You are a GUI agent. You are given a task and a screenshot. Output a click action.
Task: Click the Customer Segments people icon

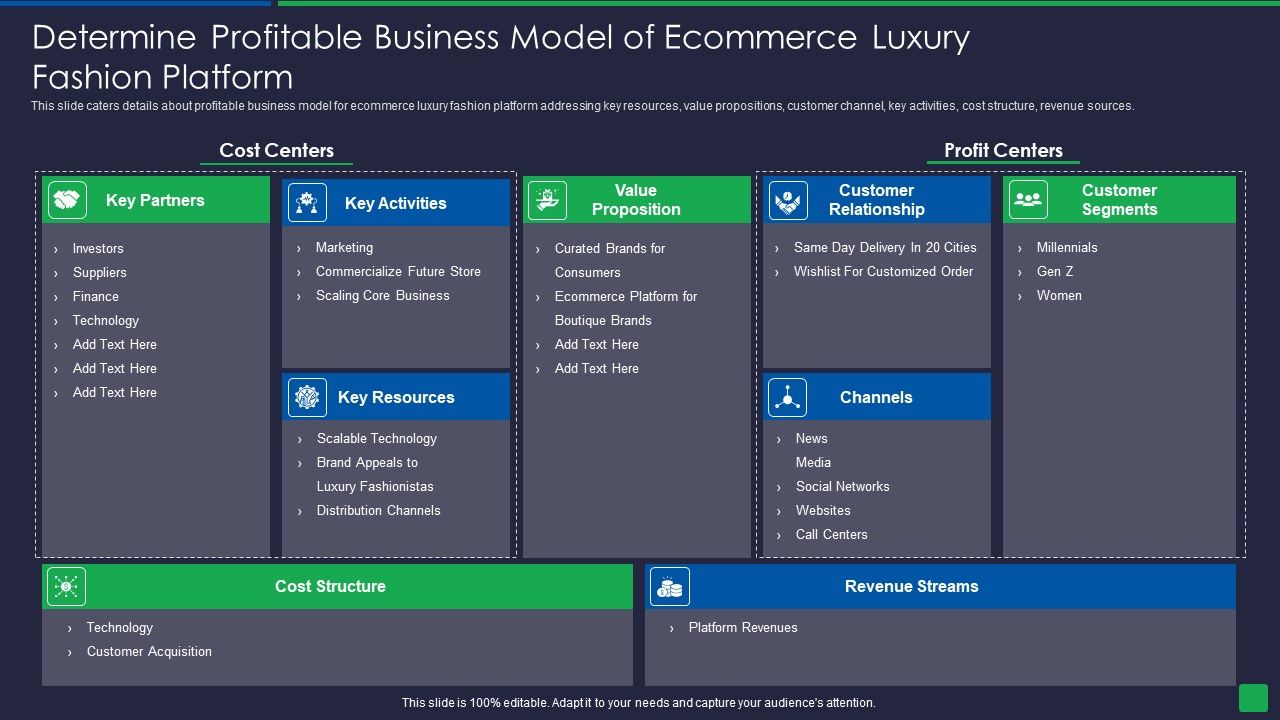(x=1028, y=200)
